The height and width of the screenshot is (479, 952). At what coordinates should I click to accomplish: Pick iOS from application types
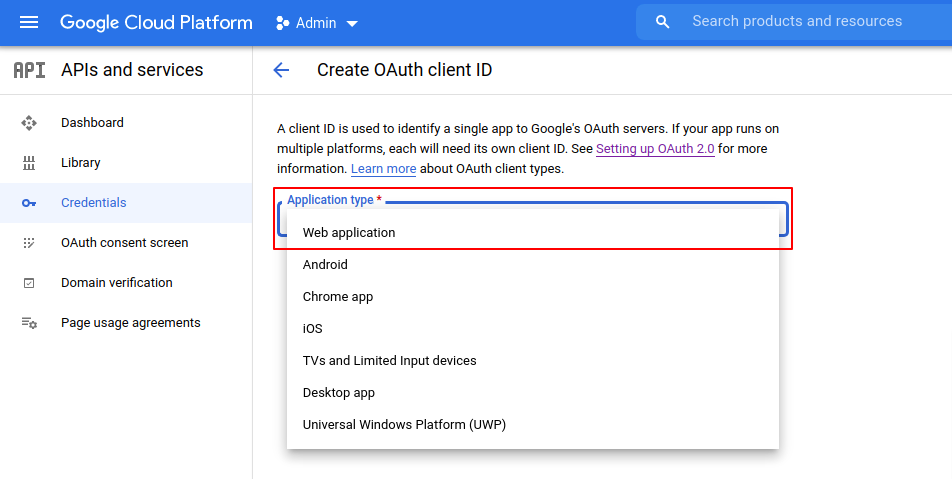(312, 329)
